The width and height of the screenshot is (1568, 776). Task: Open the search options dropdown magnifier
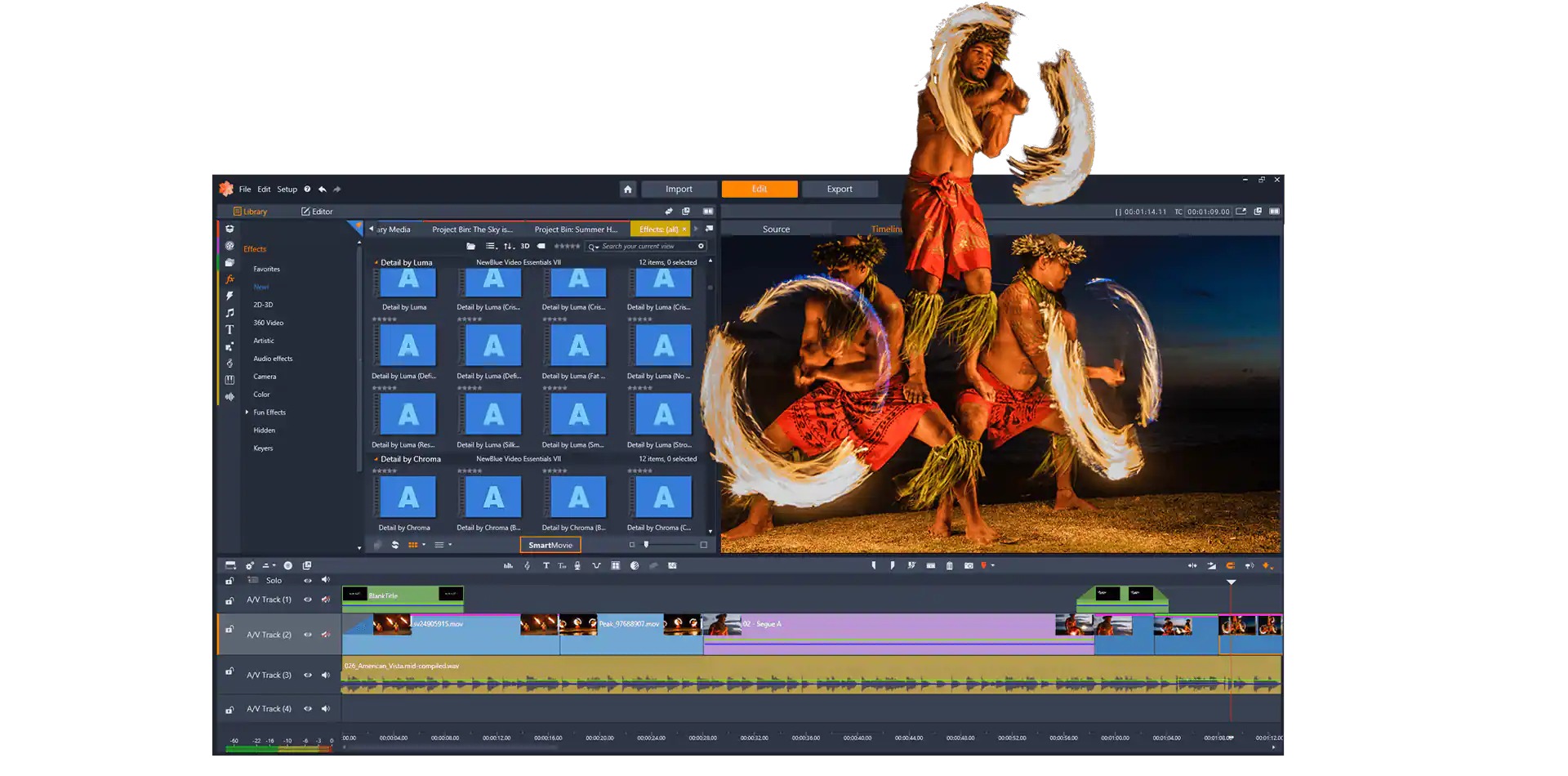coord(594,247)
